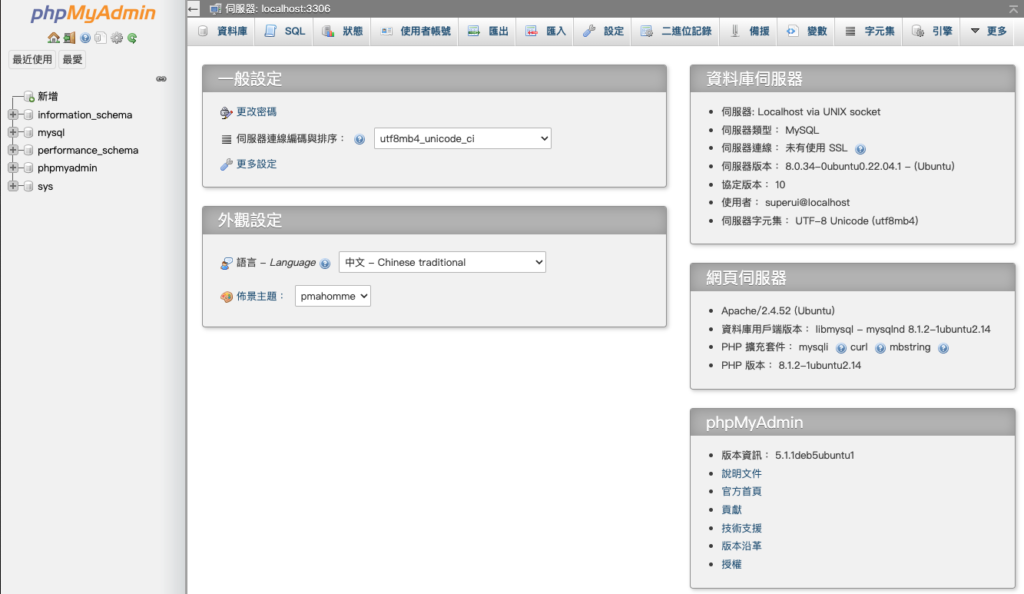The width and height of the screenshot is (1024, 594).
Task: Open the pmahomme theme dropdown
Action: tap(332, 296)
